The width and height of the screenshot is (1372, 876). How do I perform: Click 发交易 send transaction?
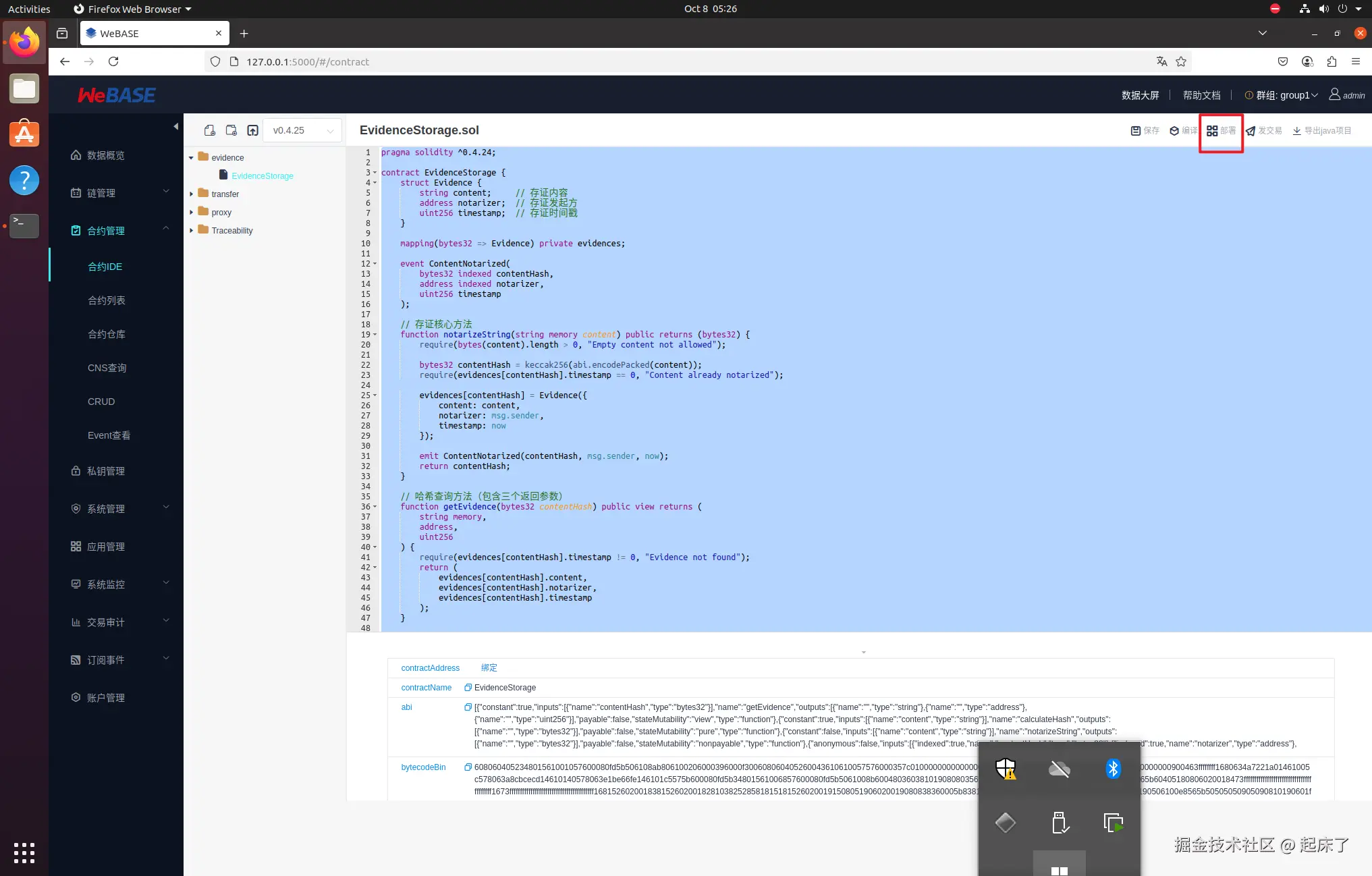tap(1263, 131)
